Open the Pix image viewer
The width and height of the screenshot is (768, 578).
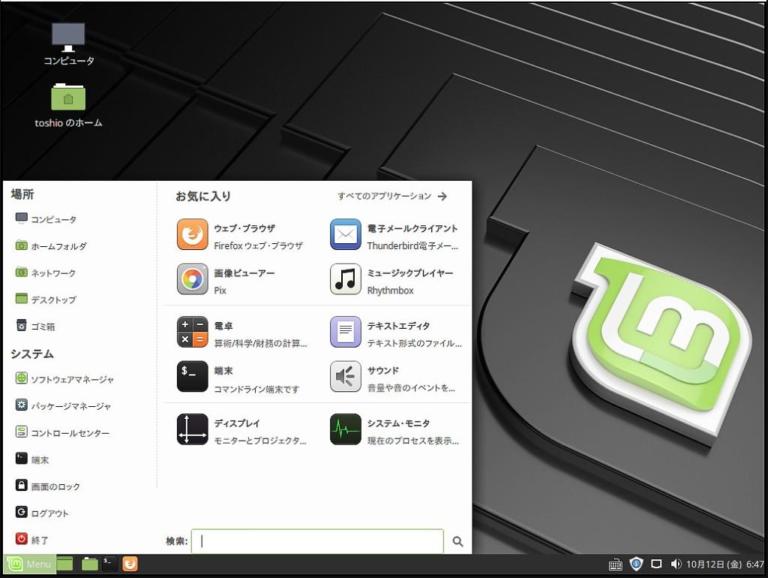pyautogui.click(x=193, y=280)
